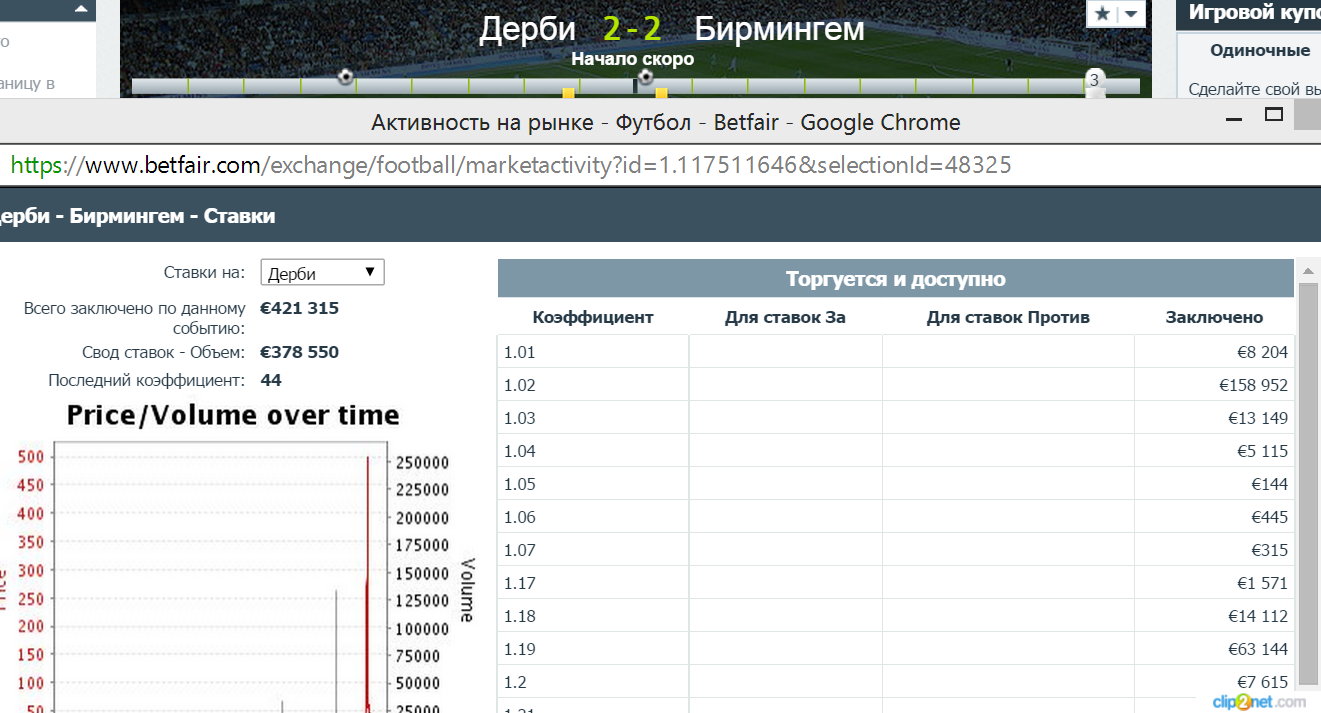
Task: Click the vertical scrollbar thumb of odds table
Action: 1308,482
